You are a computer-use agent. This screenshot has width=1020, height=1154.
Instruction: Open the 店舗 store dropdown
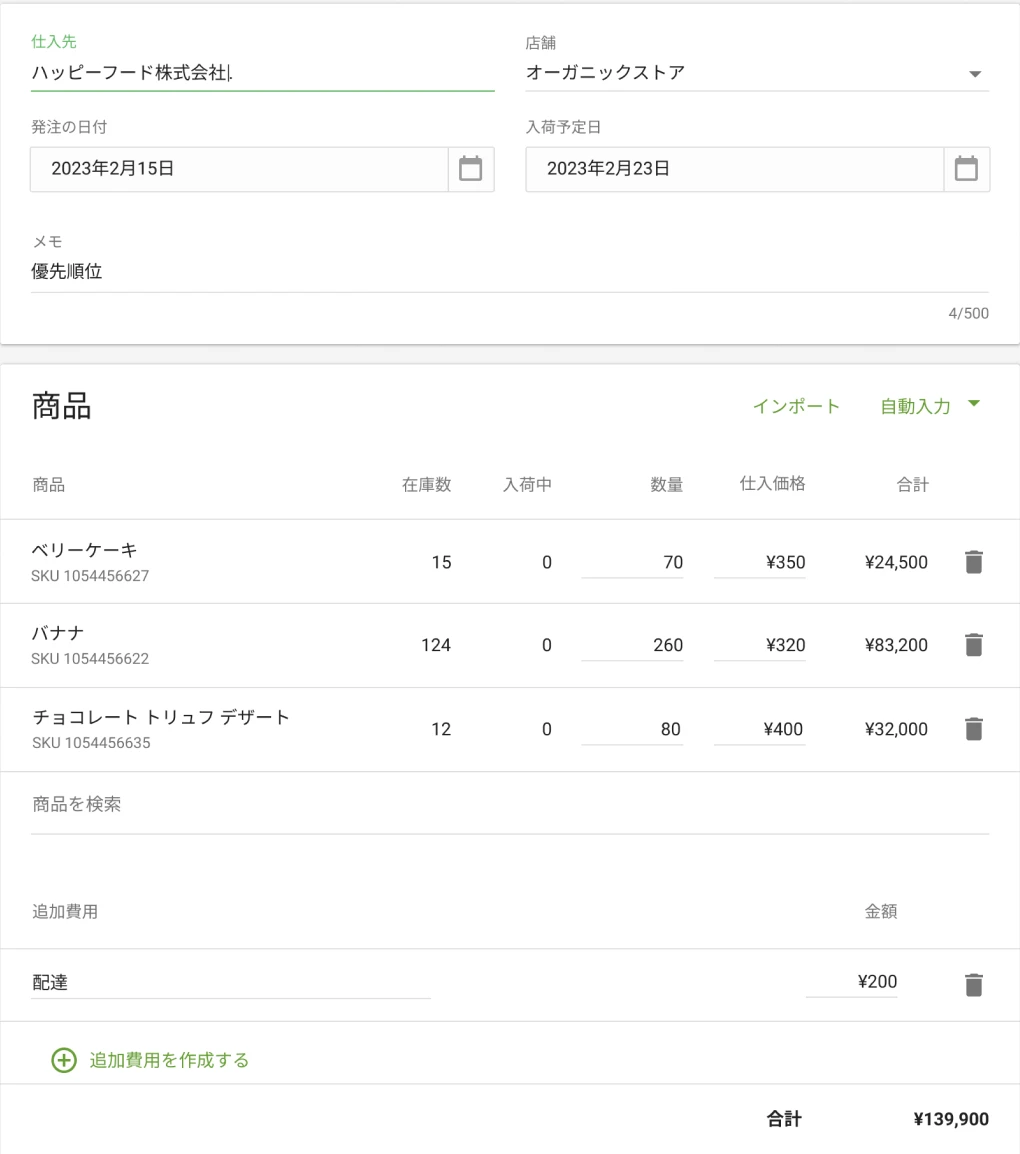tap(975, 72)
